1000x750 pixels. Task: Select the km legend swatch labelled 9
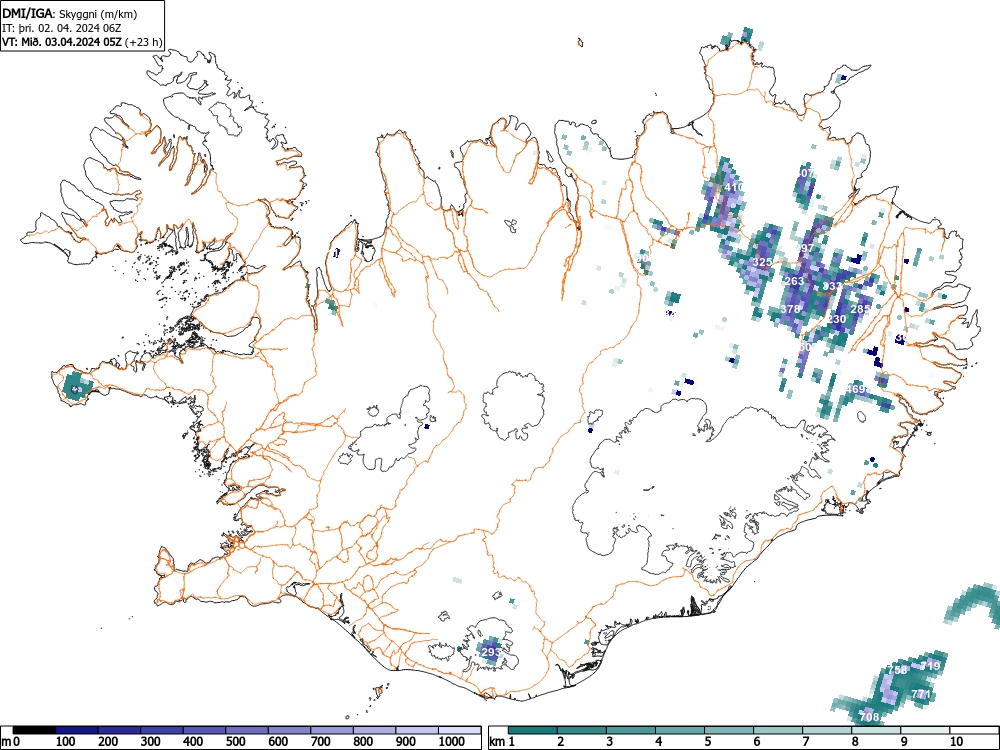pyautogui.click(x=925, y=730)
